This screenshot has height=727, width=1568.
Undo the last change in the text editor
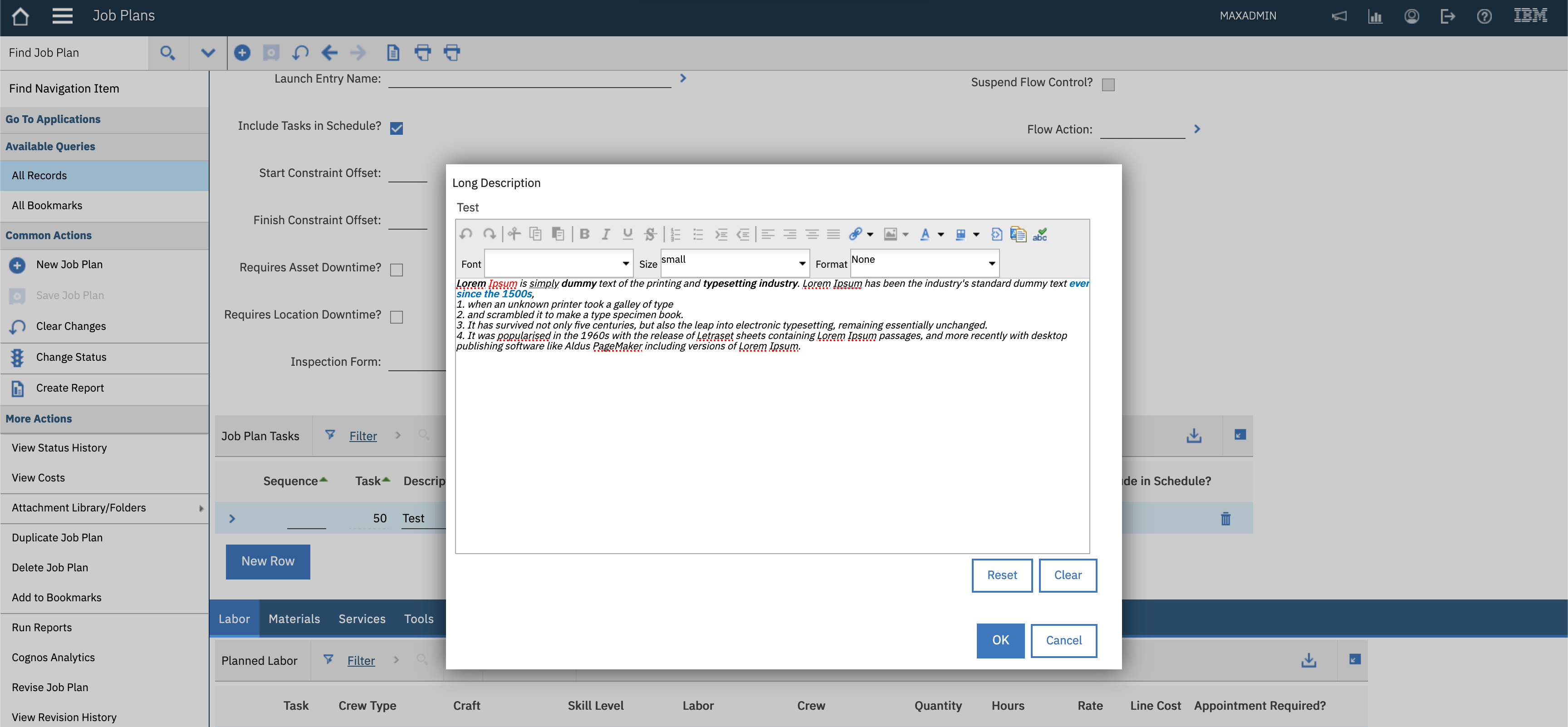pyautogui.click(x=466, y=234)
